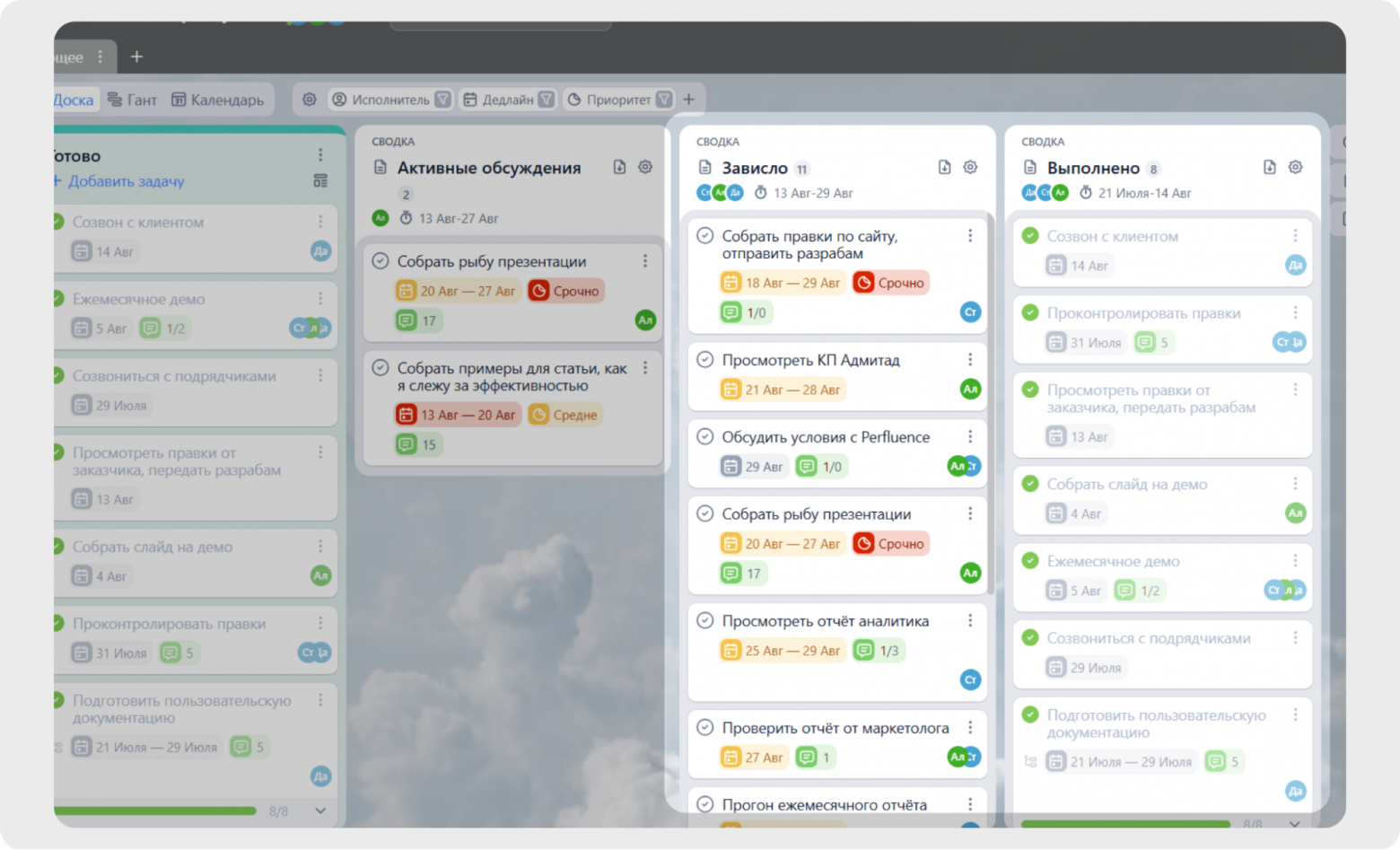Uncheck completed Собрать слайд на демо in Выполнено

(1030, 484)
